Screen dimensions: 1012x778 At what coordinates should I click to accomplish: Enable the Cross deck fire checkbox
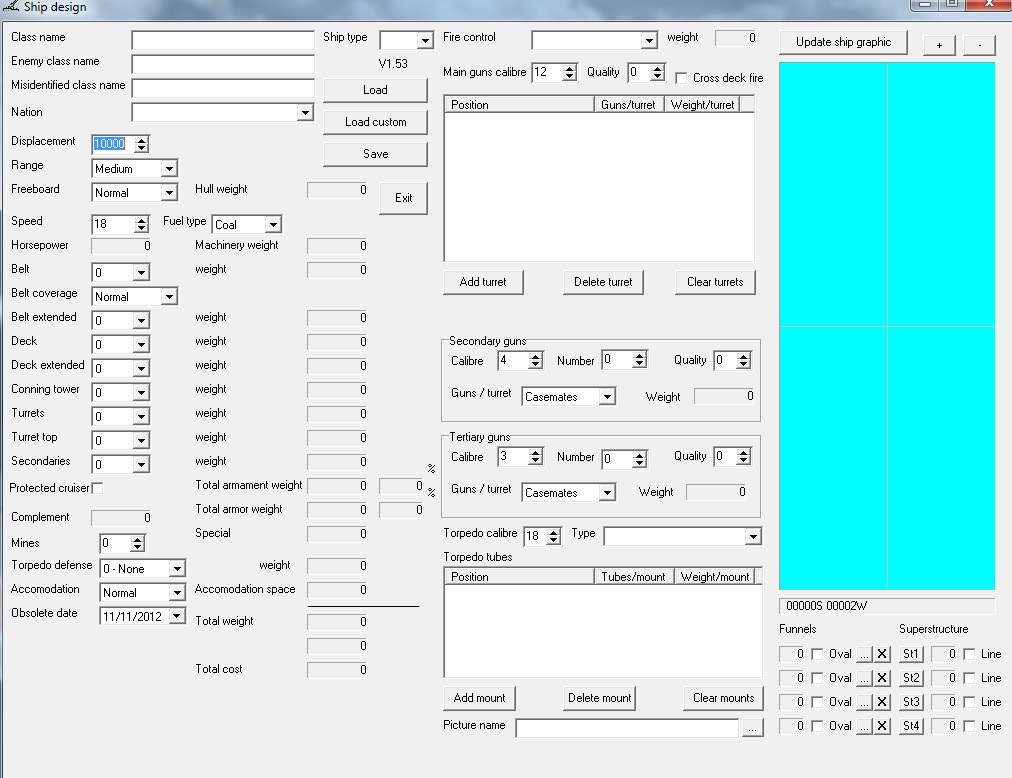tap(680, 77)
